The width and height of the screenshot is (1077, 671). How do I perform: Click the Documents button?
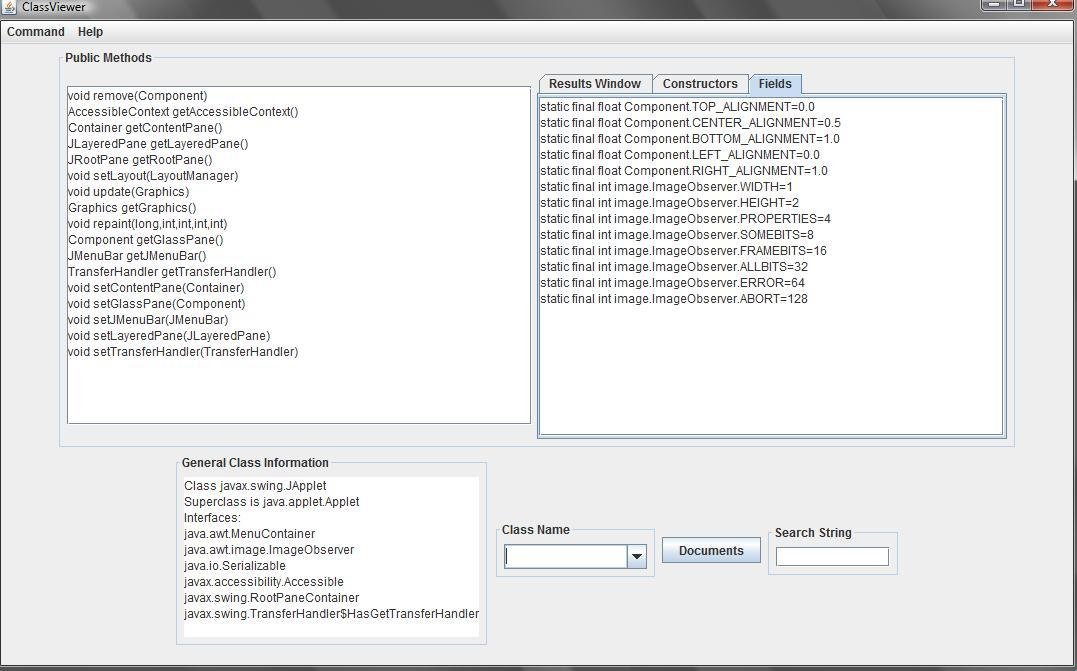[710, 550]
